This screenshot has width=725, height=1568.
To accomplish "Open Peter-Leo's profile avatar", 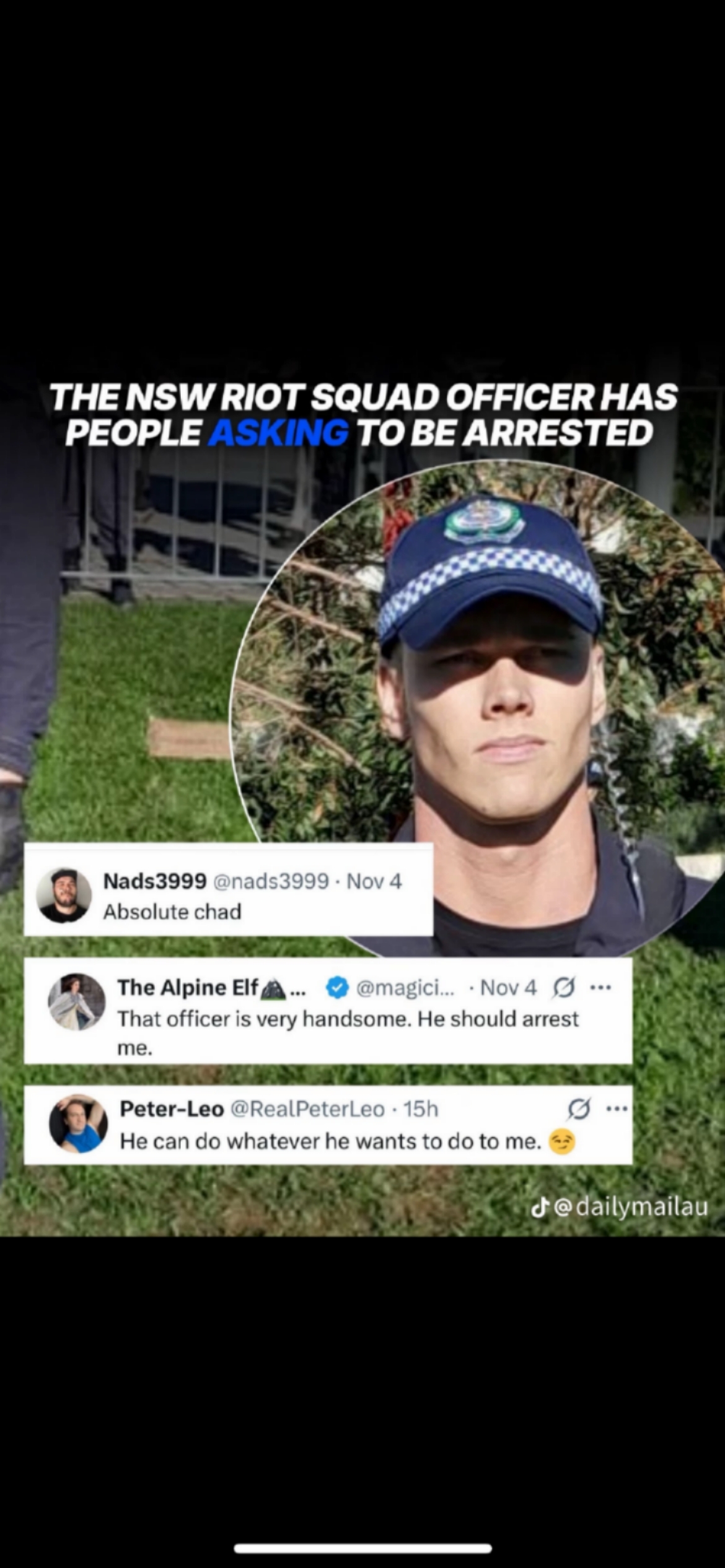I will coord(79,1123).
